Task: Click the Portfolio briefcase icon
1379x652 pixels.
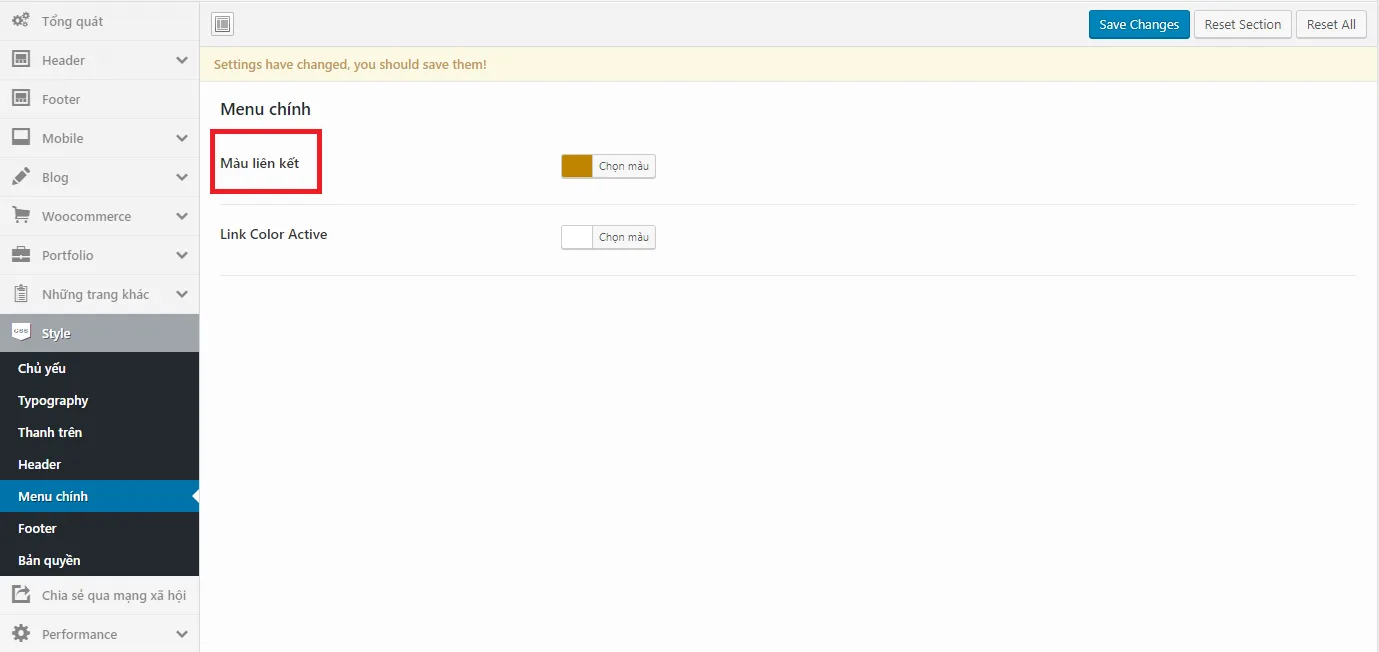Action: coord(20,255)
